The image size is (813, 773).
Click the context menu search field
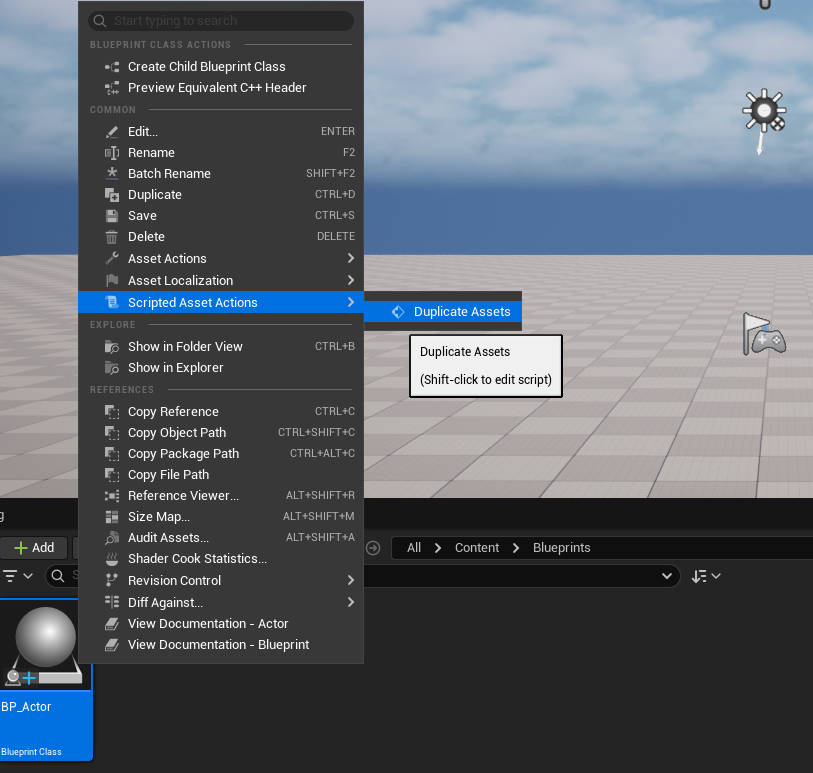tap(221, 21)
